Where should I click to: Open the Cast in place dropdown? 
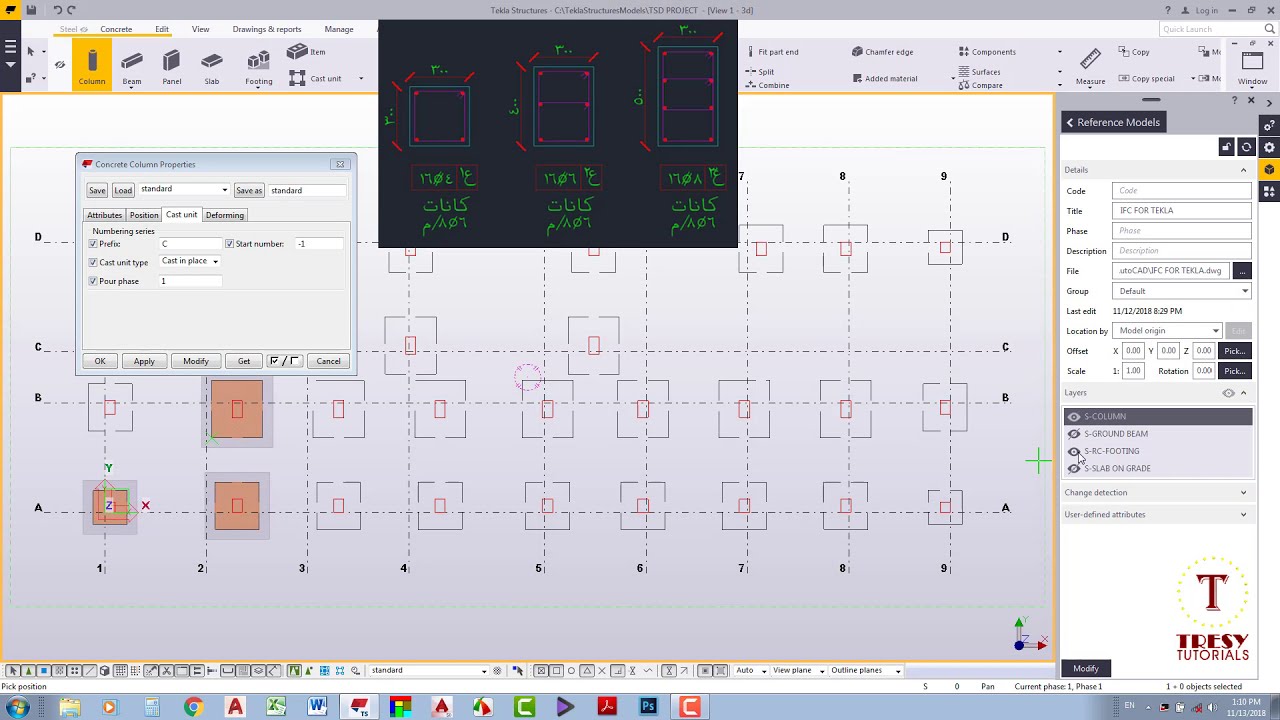point(190,261)
